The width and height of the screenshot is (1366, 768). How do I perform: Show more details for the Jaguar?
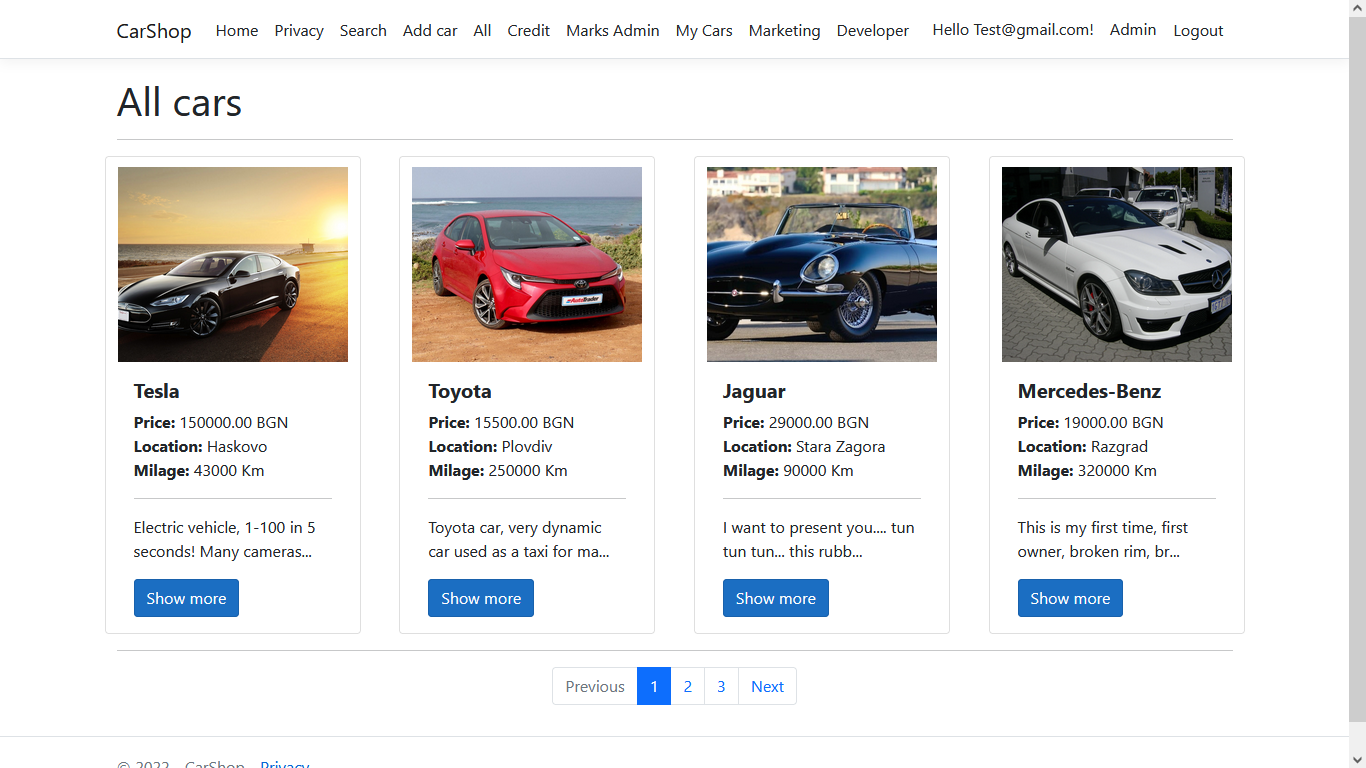click(776, 598)
